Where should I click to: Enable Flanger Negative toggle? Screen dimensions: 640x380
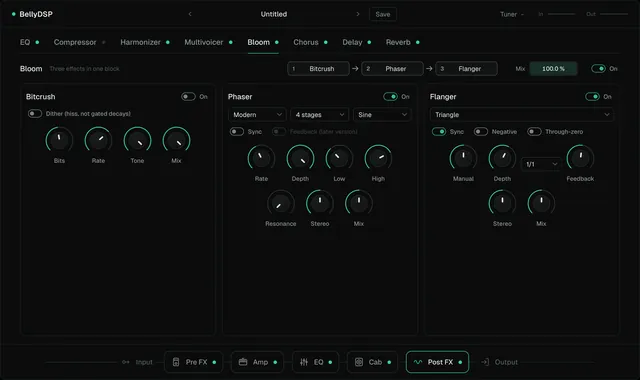pyautogui.click(x=481, y=131)
